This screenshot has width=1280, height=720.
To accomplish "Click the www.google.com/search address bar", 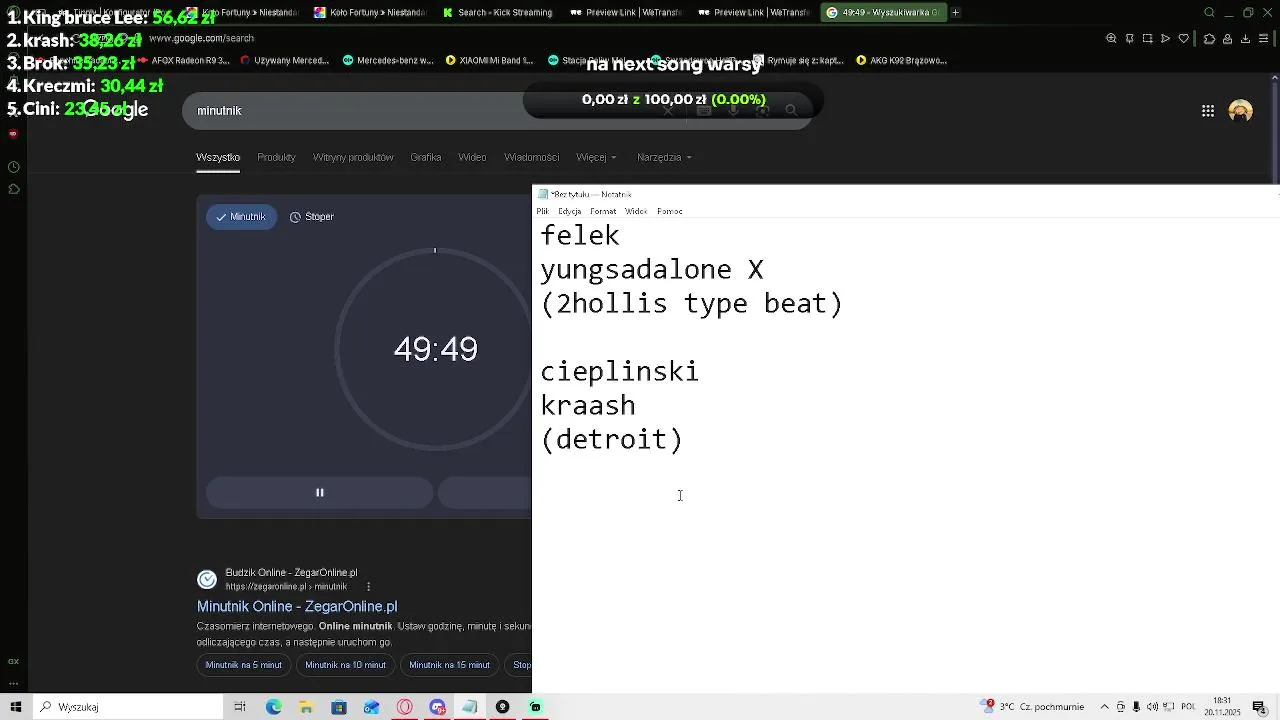I will (x=201, y=38).
